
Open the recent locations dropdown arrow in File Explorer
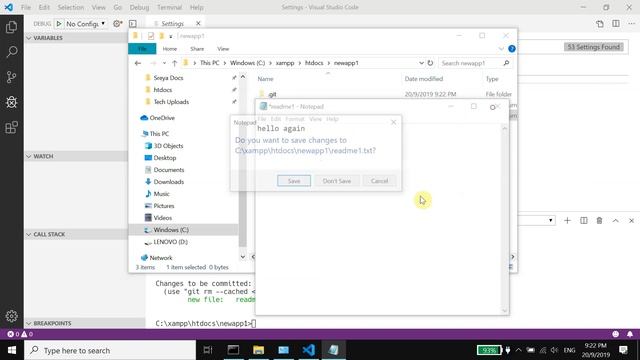click(164, 63)
